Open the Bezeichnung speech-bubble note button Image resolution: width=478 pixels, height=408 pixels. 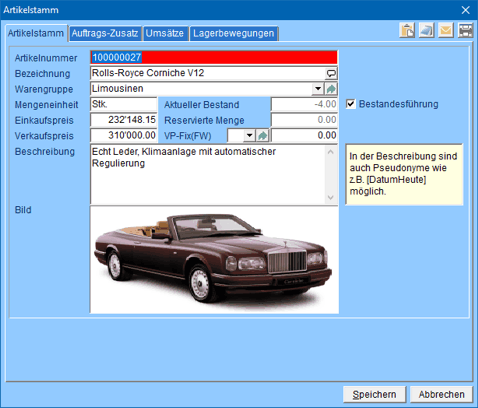[331, 73]
